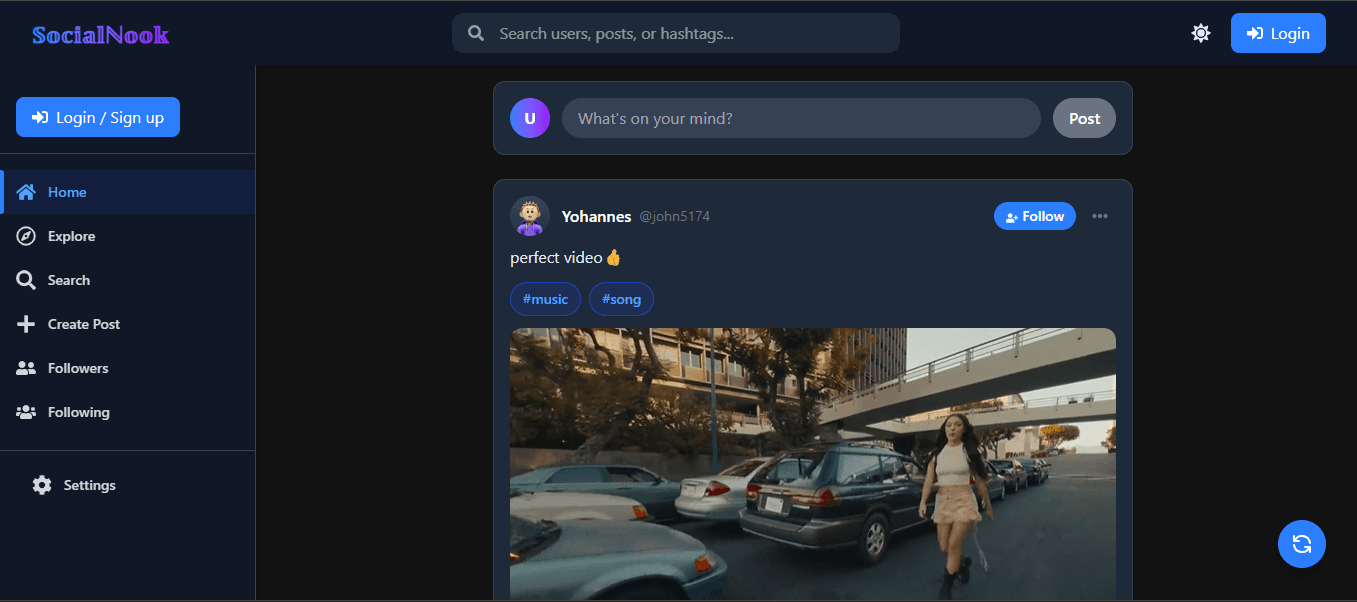Click the Following group icon
This screenshot has height=602, width=1357.
(x=26, y=412)
